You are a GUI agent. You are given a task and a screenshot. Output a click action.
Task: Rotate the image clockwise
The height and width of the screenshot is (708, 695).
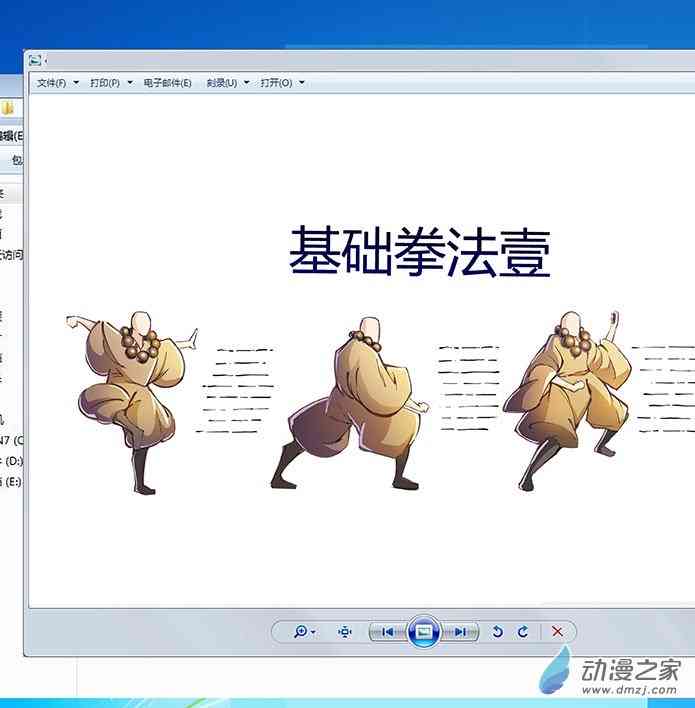pos(523,632)
